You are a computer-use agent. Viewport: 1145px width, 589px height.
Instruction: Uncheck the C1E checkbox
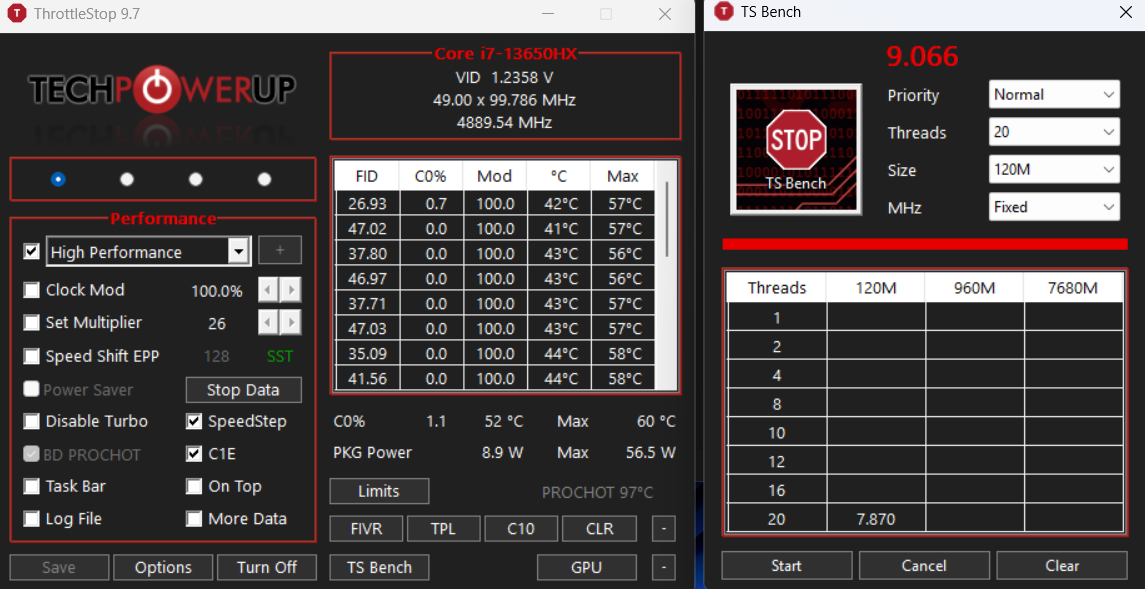(x=194, y=454)
